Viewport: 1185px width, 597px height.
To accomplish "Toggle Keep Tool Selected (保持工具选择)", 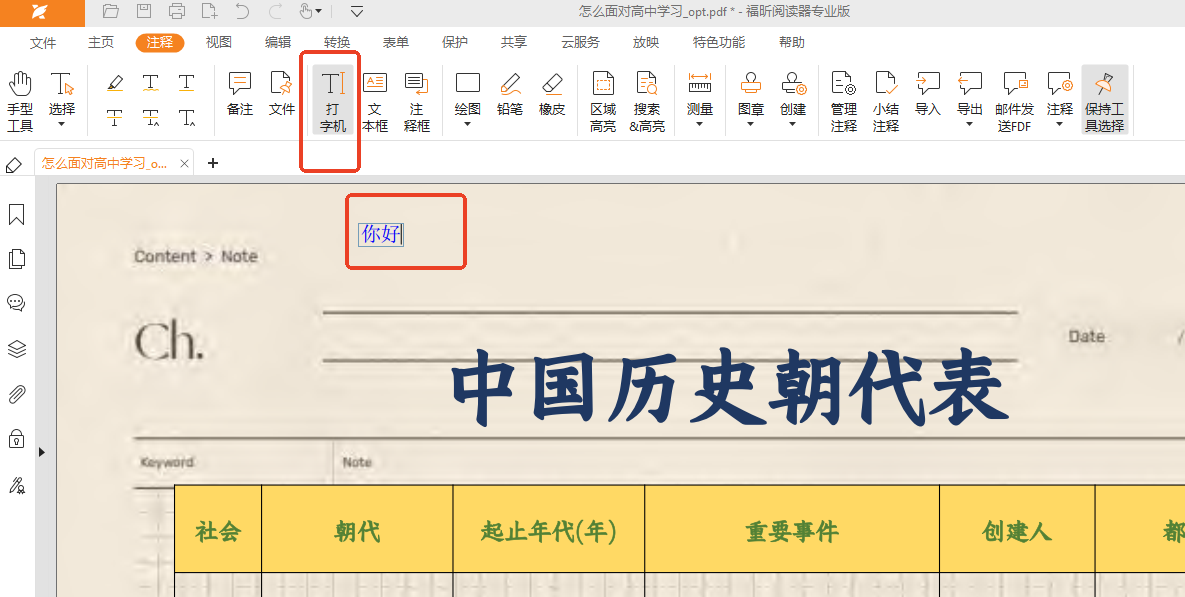I will tap(1104, 101).
